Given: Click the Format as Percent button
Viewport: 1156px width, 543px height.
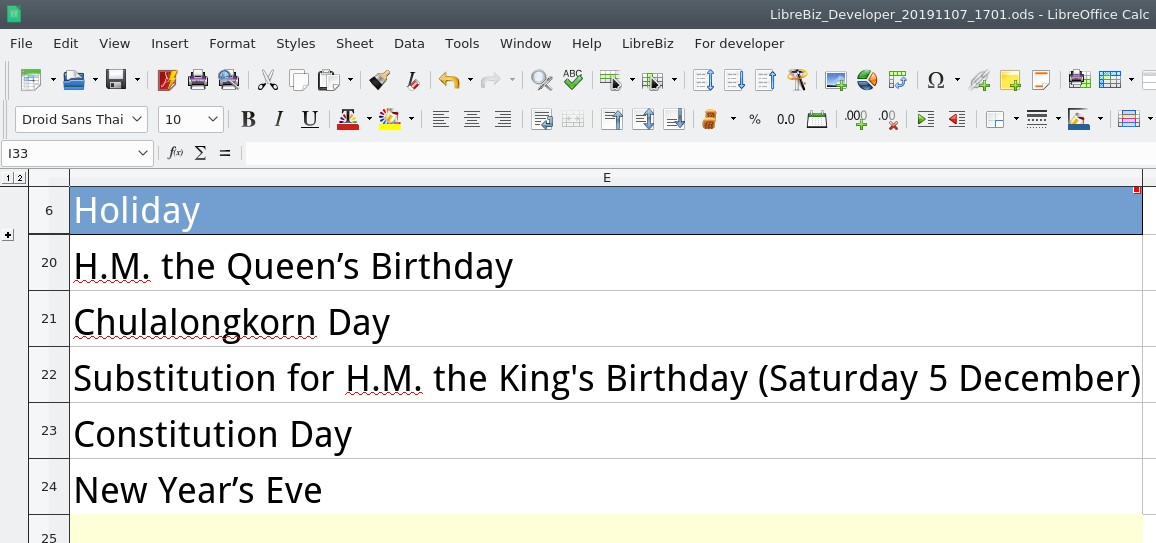Looking at the screenshot, I should click(755, 120).
